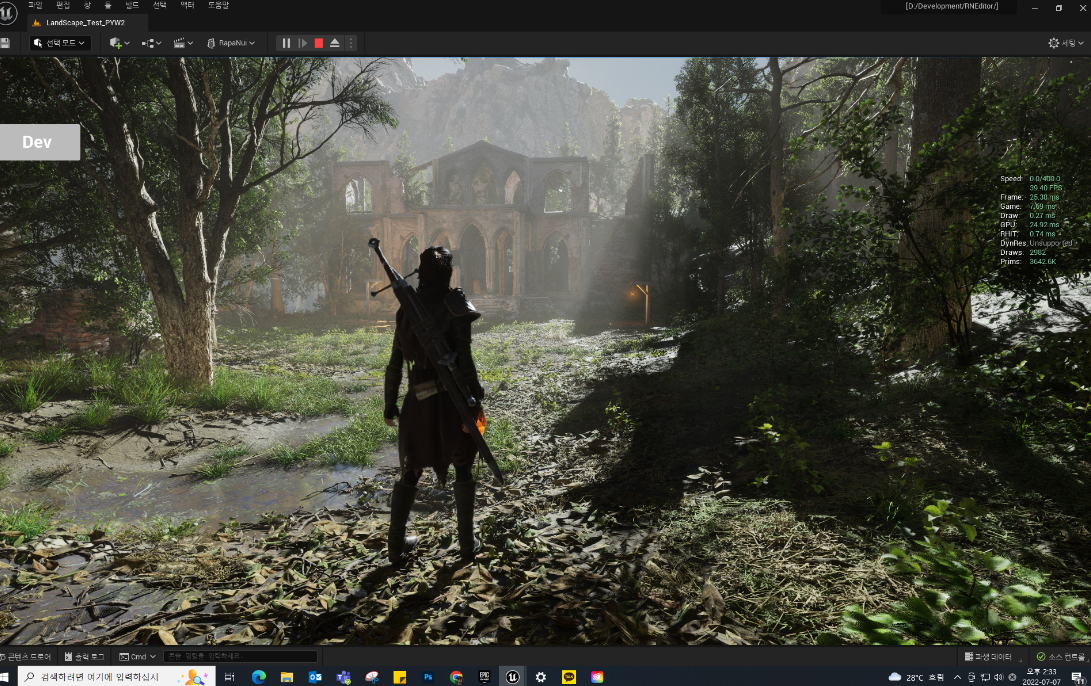Open Outlook from the taskbar

[x=315, y=677]
